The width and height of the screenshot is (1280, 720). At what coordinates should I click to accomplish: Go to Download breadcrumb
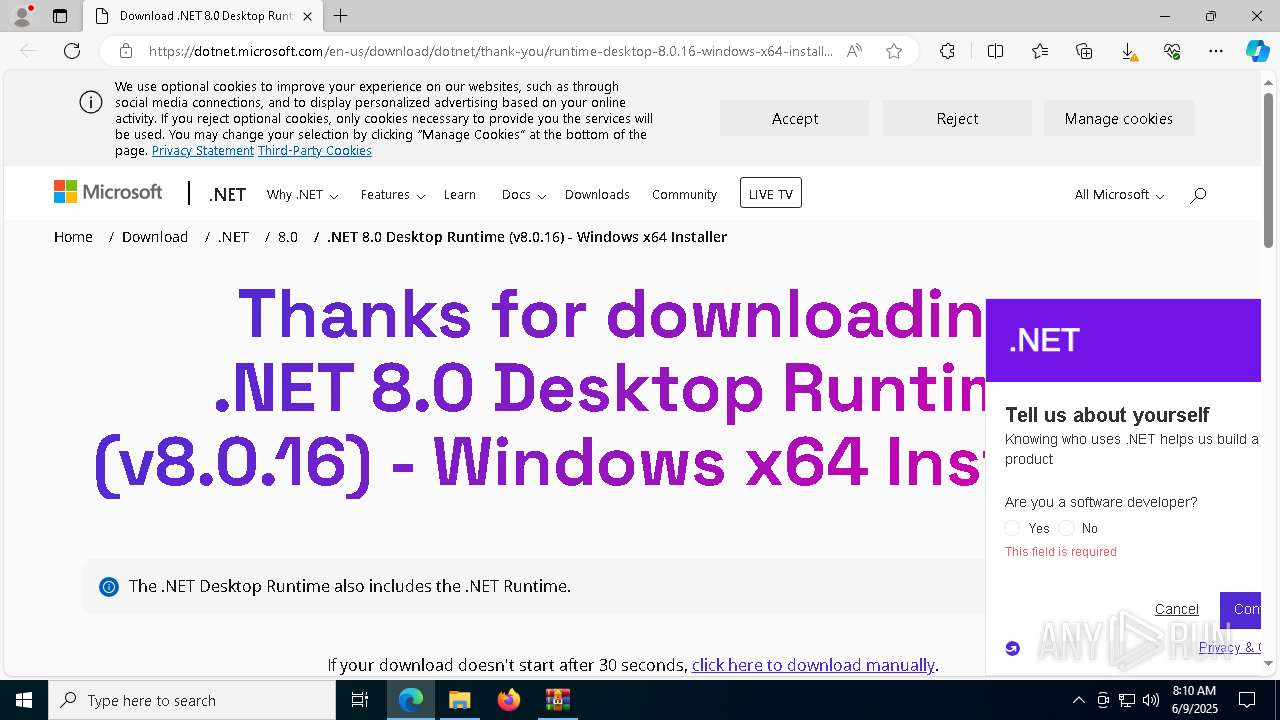(155, 237)
